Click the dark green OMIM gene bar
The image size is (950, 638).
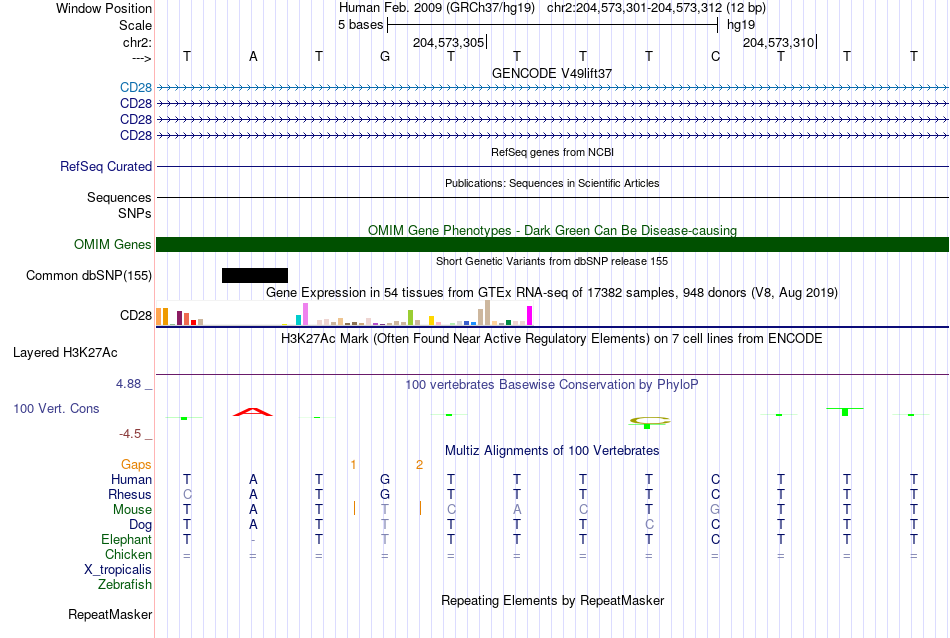click(x=553, y=244)
